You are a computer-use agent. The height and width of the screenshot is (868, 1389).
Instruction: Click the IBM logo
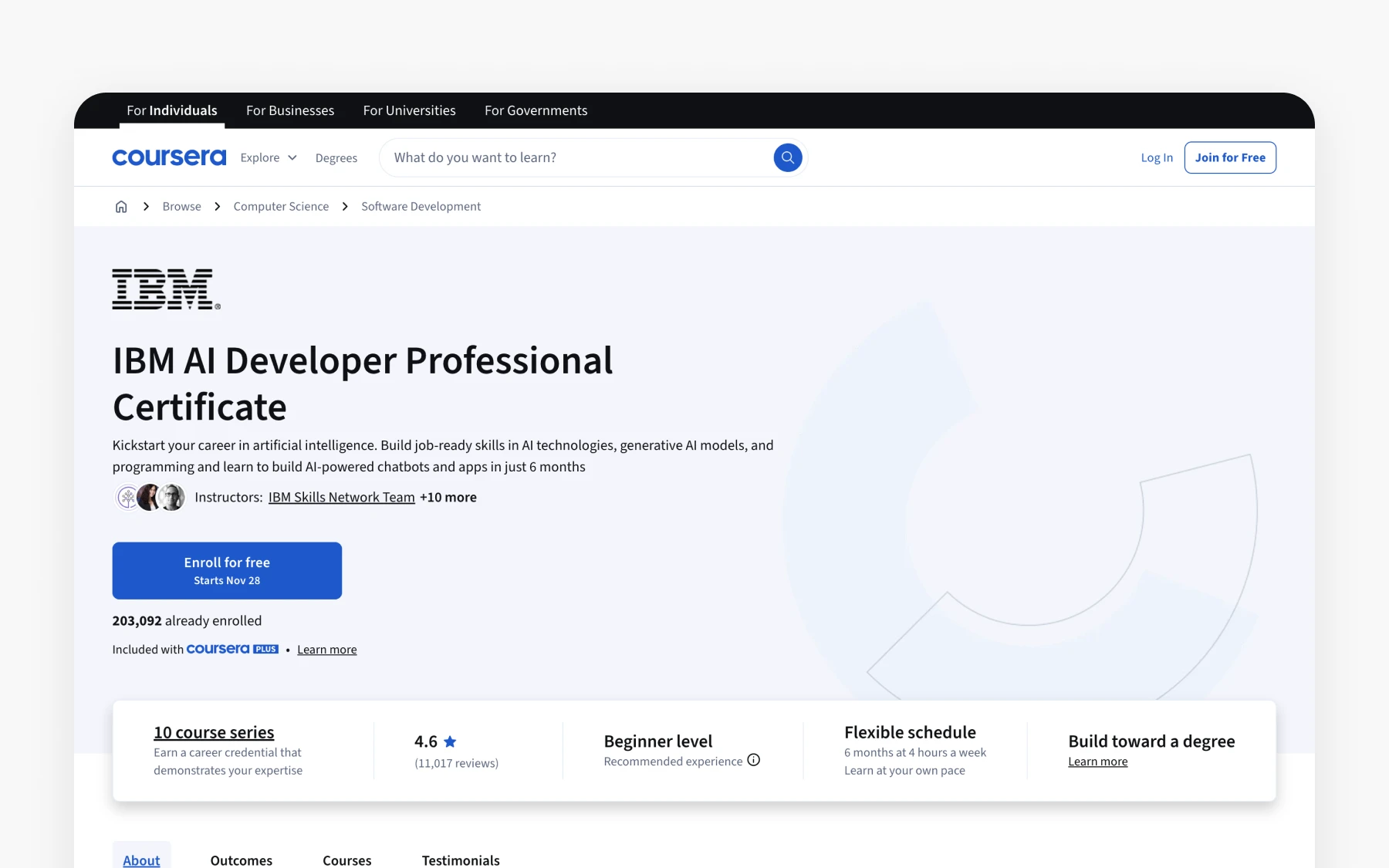point(167,289)
